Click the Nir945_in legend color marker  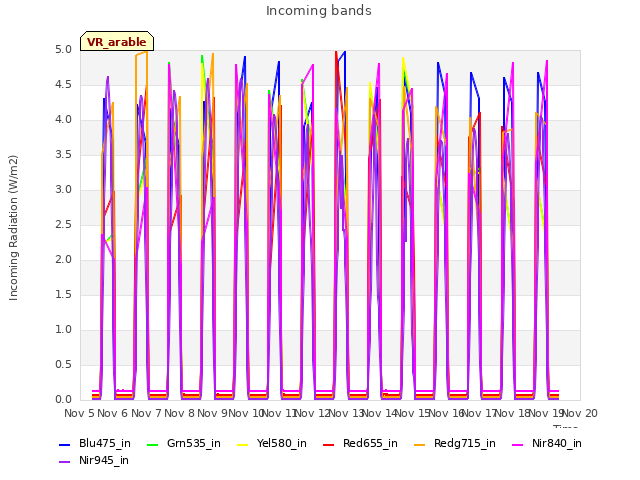(x=65, y=462)
